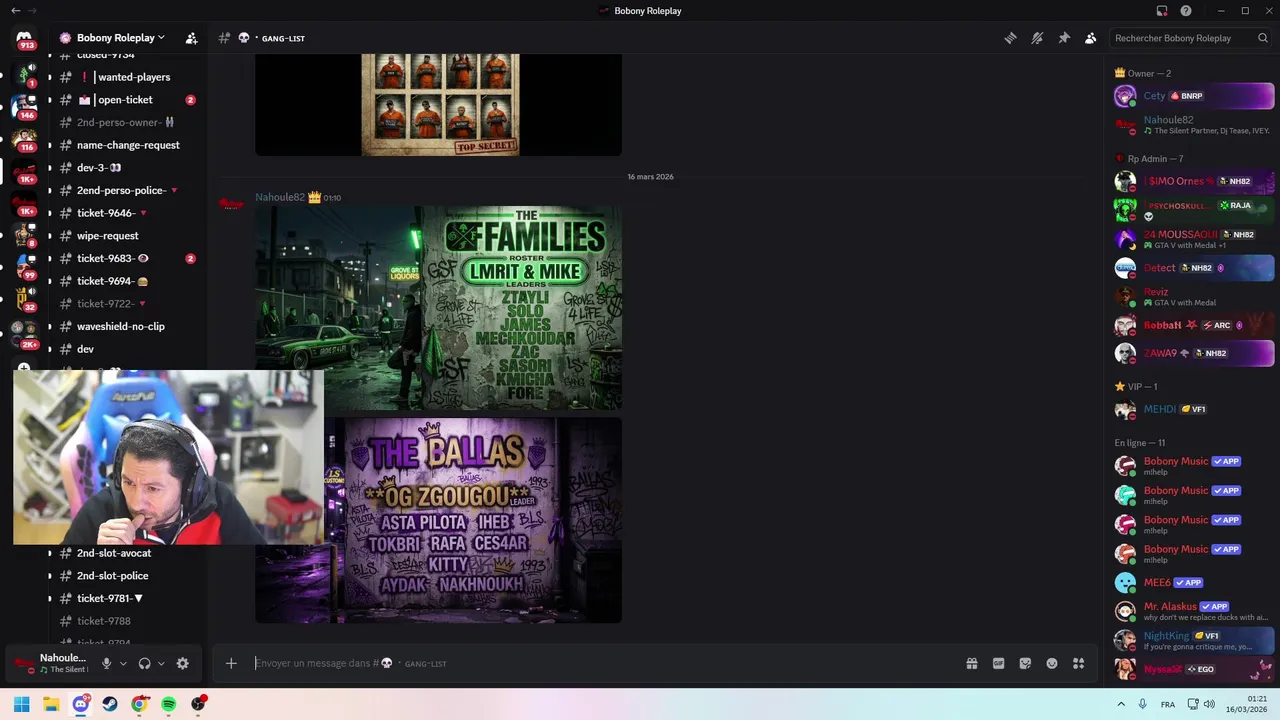The image size is (1280, 720).
Task: Open the Top Secret prisoners image
Action: [438, 105]
